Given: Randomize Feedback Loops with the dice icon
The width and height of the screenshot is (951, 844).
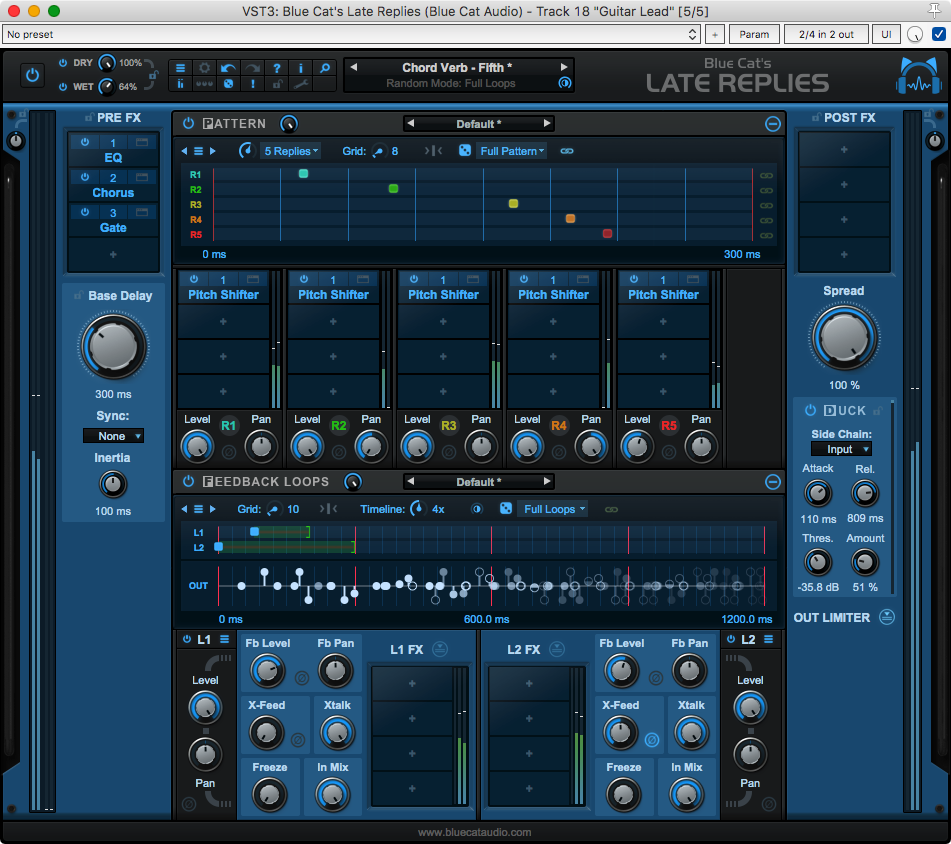Looking at the screenshot, I should pos(506,509).
